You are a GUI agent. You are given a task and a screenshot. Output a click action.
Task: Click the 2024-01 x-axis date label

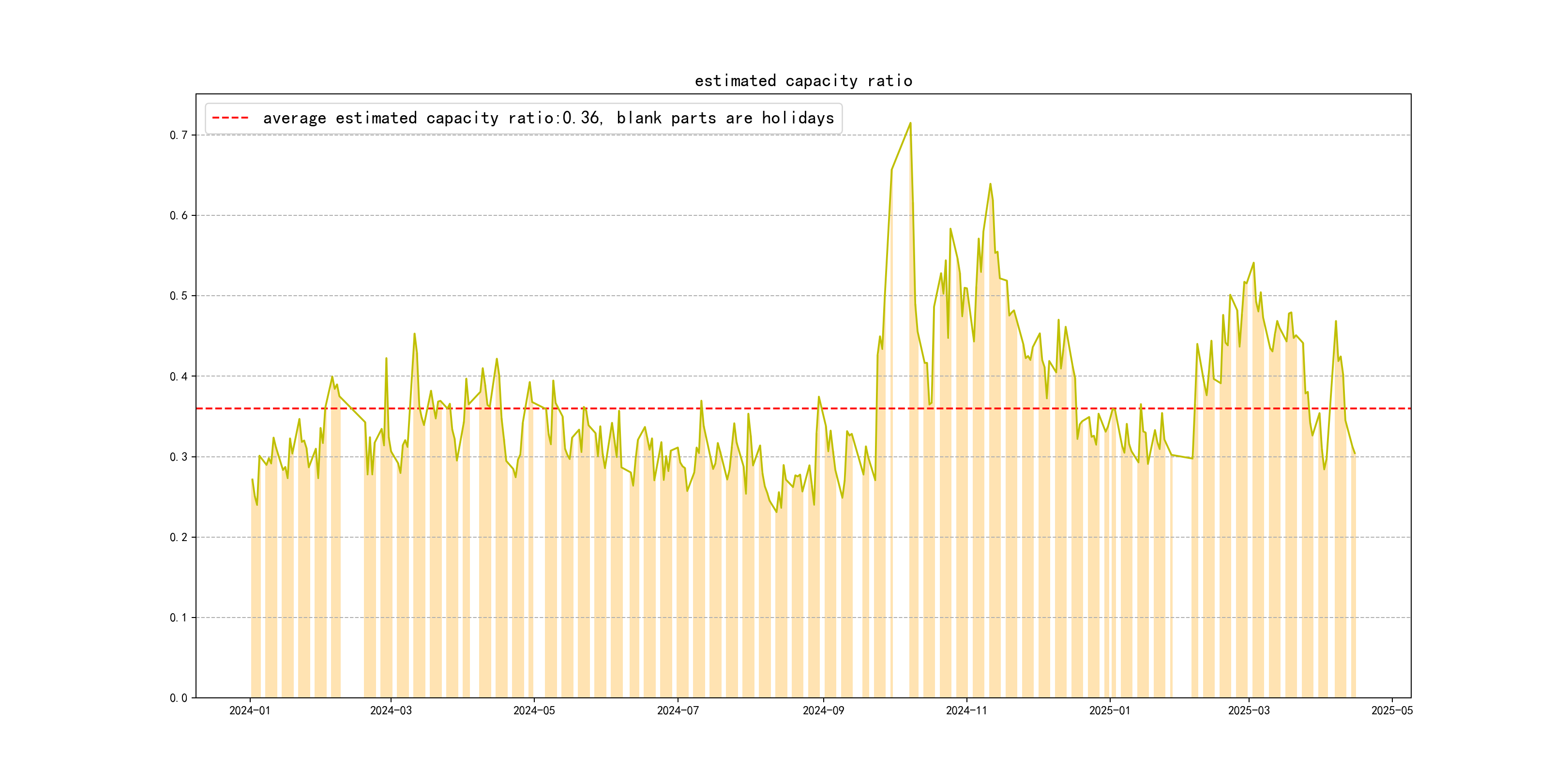[250, 710]
